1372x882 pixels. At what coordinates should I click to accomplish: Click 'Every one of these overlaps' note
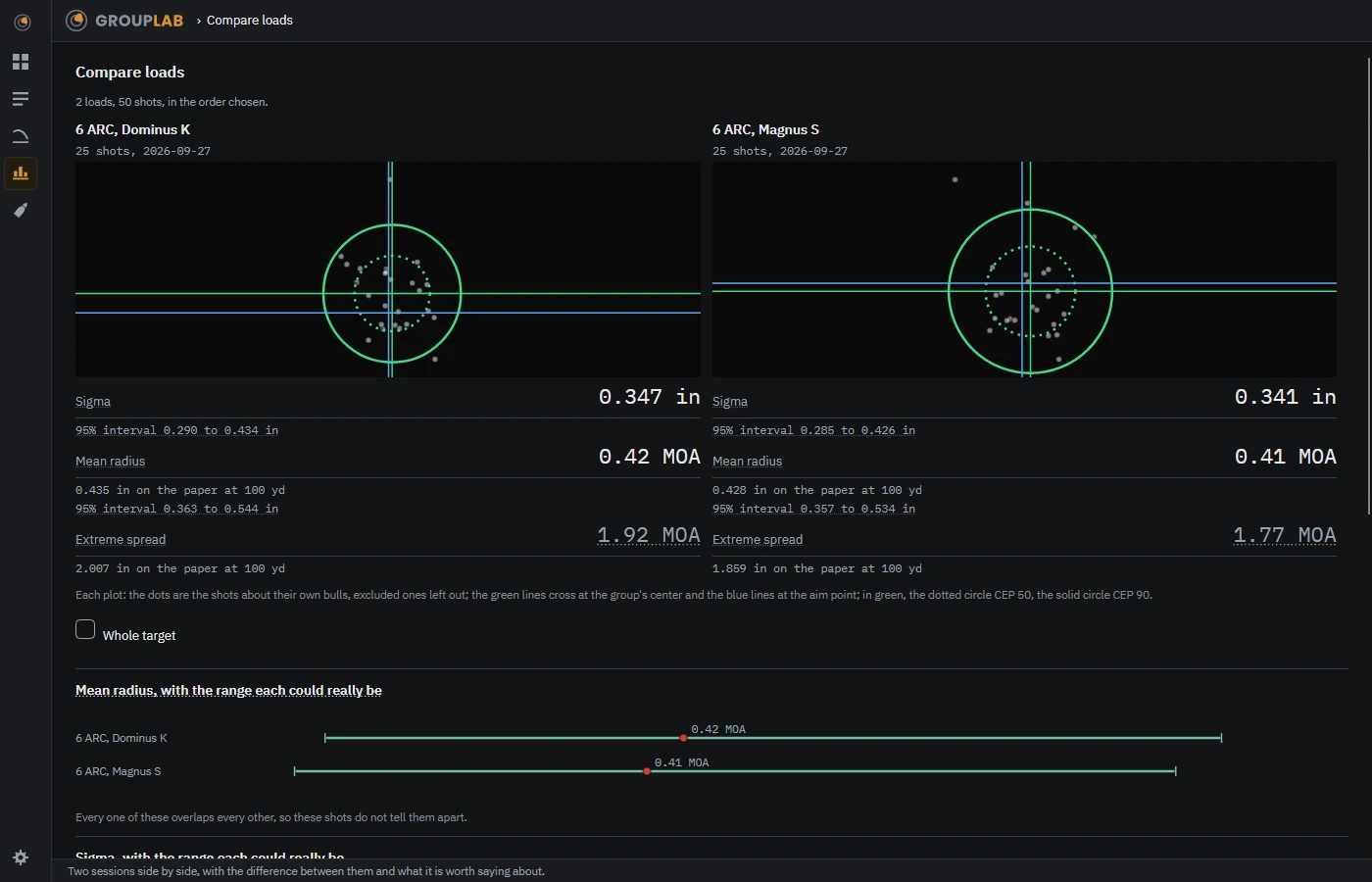point(271,817)
